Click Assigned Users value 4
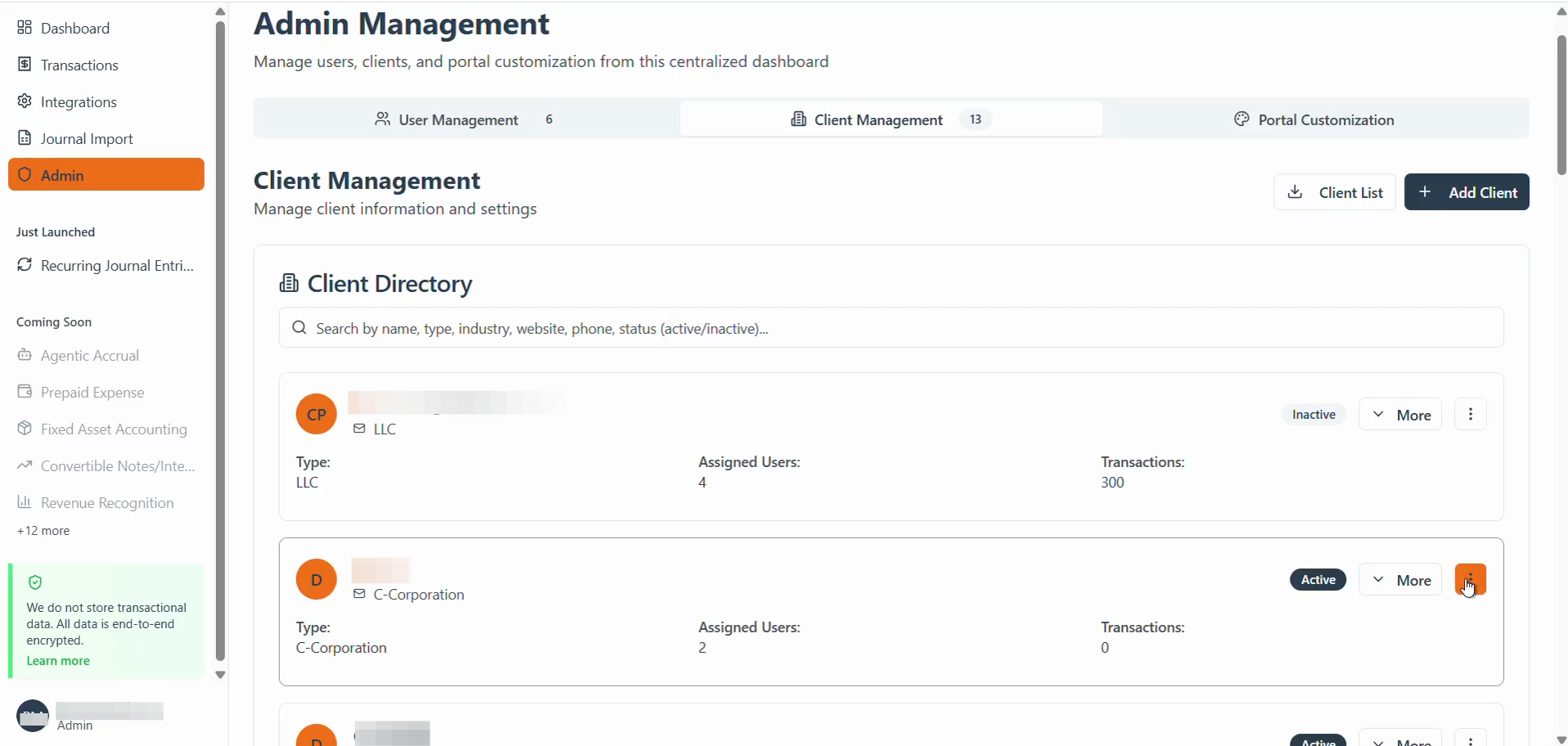The image size is (1568, 746). [x=702, y=483]
